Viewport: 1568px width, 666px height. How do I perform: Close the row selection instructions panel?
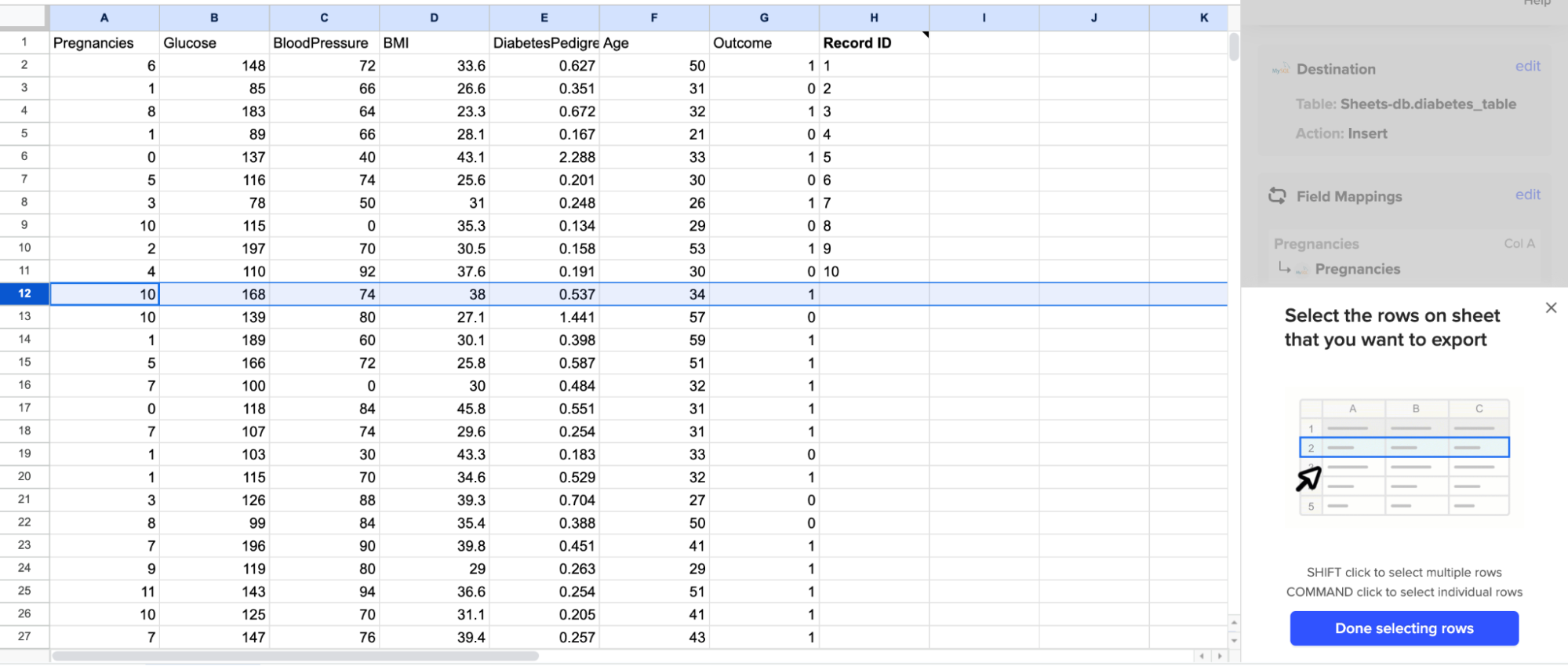pyautogui.click(x=1551, y=308)
